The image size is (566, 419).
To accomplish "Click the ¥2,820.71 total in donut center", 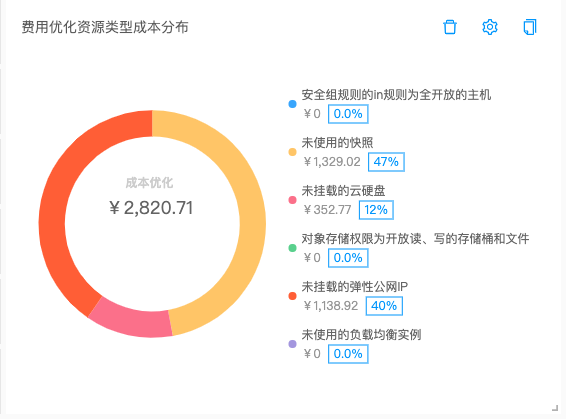I will click(x=151, y=208).
